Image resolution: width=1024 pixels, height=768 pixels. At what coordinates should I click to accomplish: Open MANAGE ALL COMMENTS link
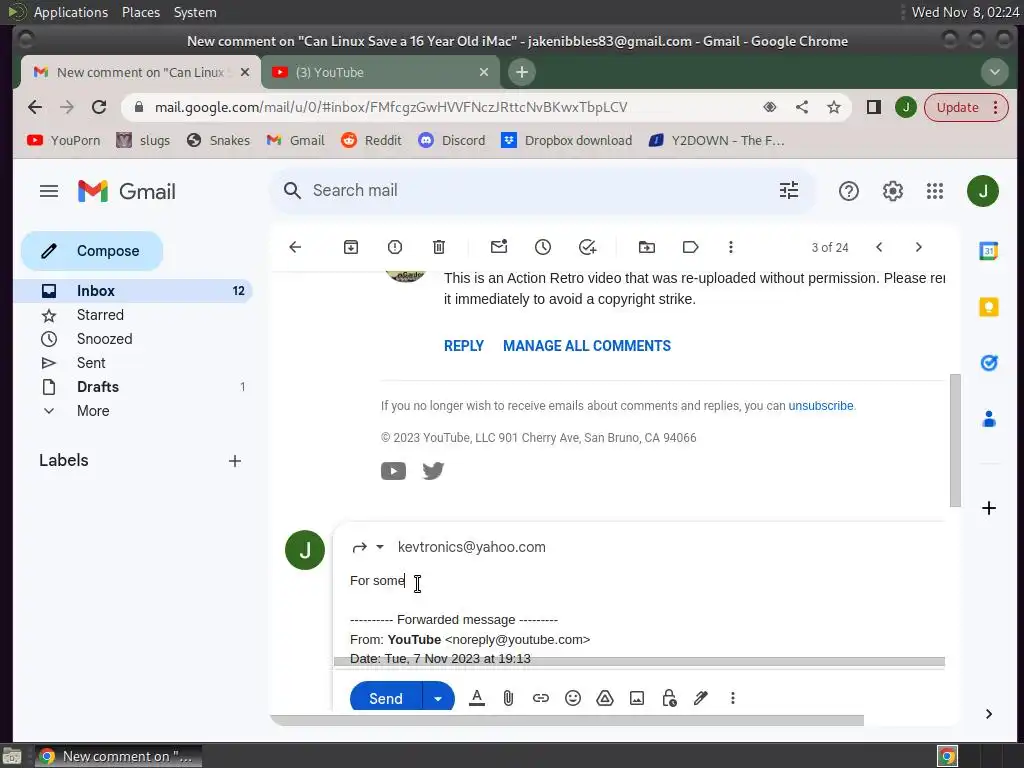coord(586,346)
